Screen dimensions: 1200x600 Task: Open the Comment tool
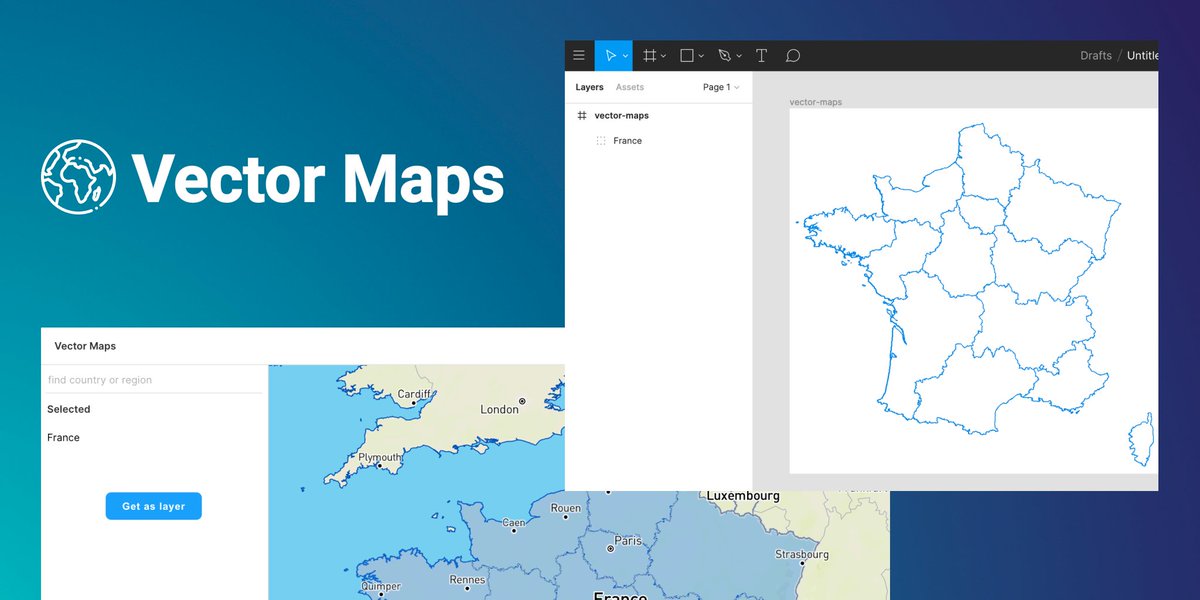pyautogui.click(x=792, y=55)
